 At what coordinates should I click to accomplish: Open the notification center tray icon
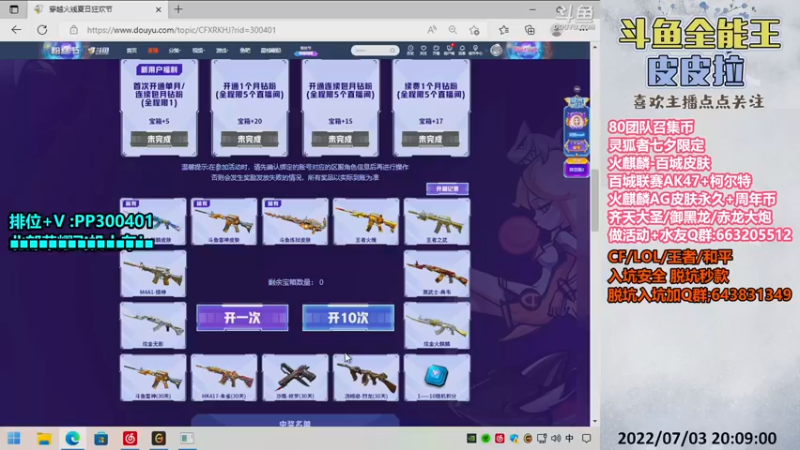[587, 438]
